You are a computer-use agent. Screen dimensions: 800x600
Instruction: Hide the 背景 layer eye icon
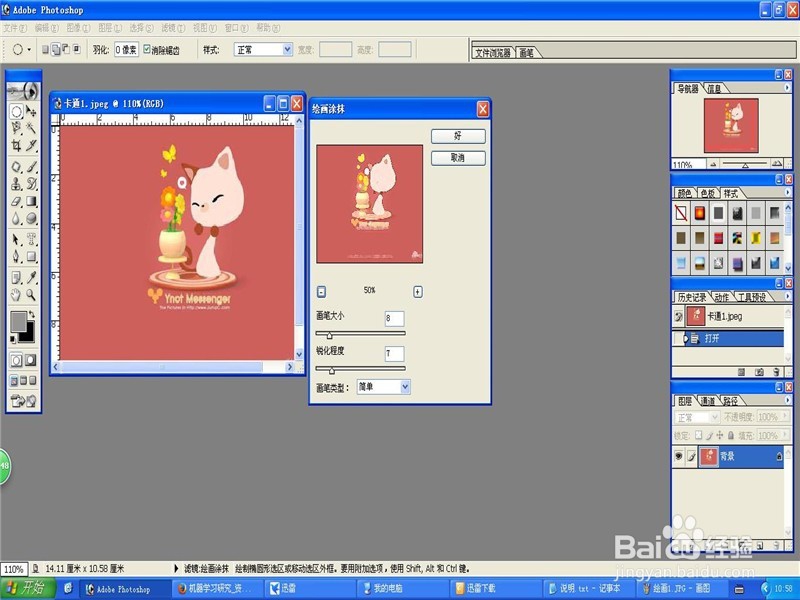679,456
